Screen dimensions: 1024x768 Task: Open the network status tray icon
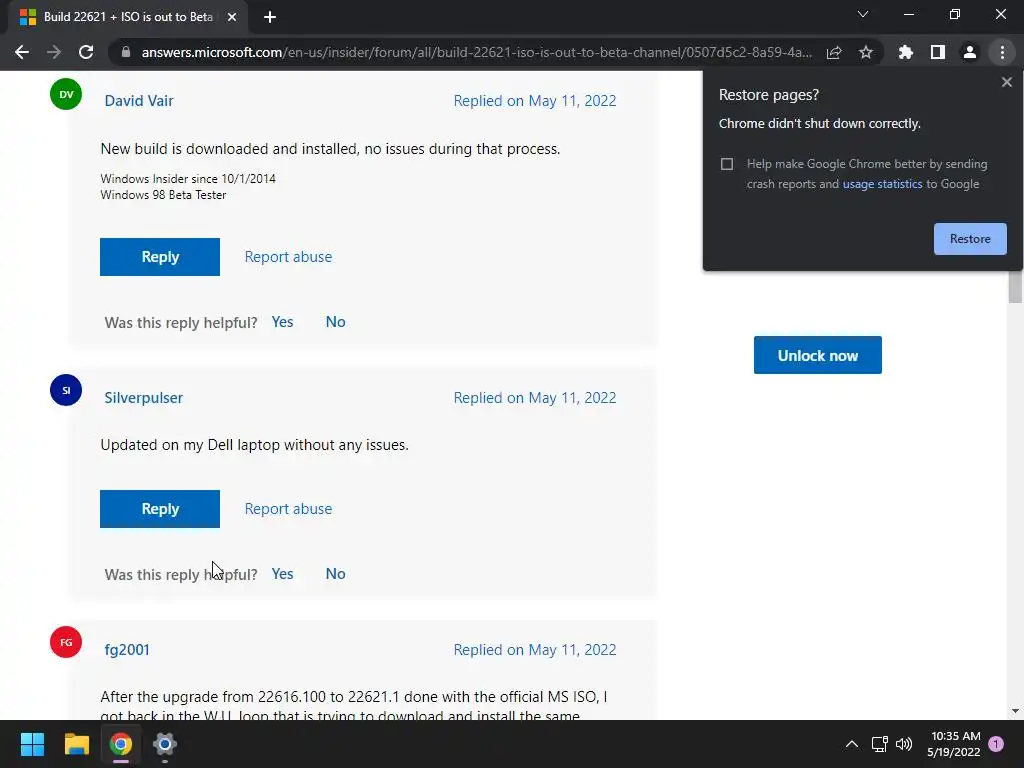pyautogui.click(x=880, y=744)
